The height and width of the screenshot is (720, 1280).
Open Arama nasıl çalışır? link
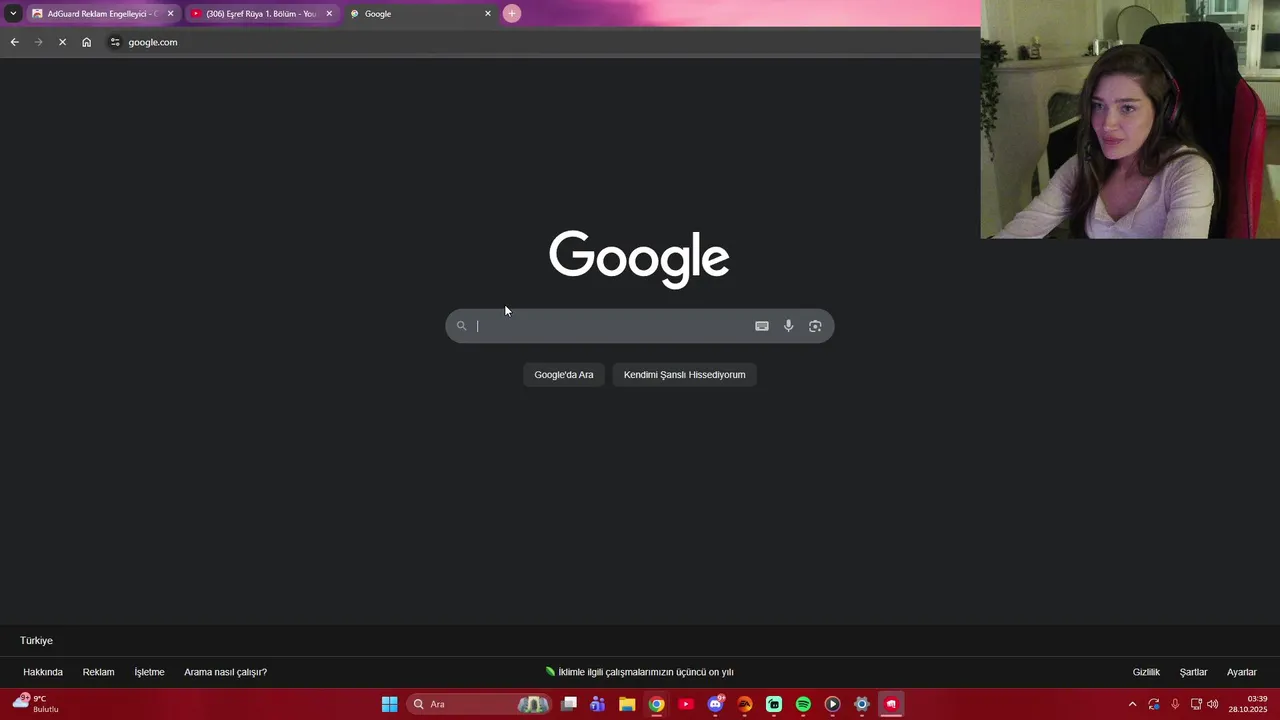225,672
